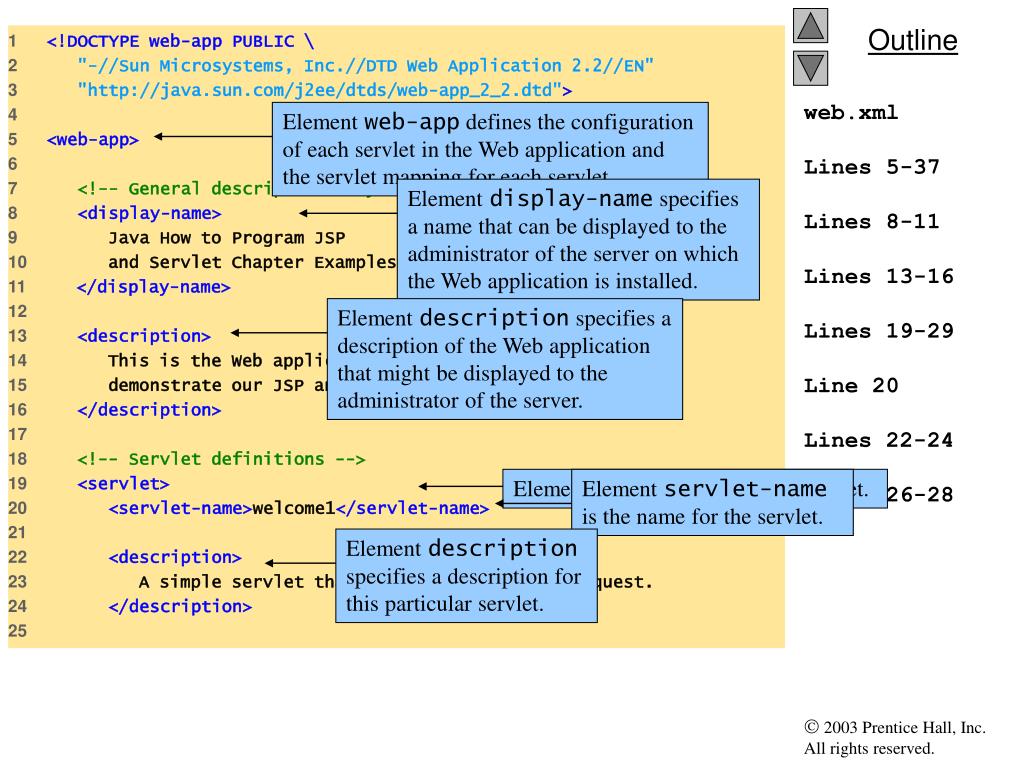Click the <display-name> opening tag
1024x768 pixels.
(149, 214)
